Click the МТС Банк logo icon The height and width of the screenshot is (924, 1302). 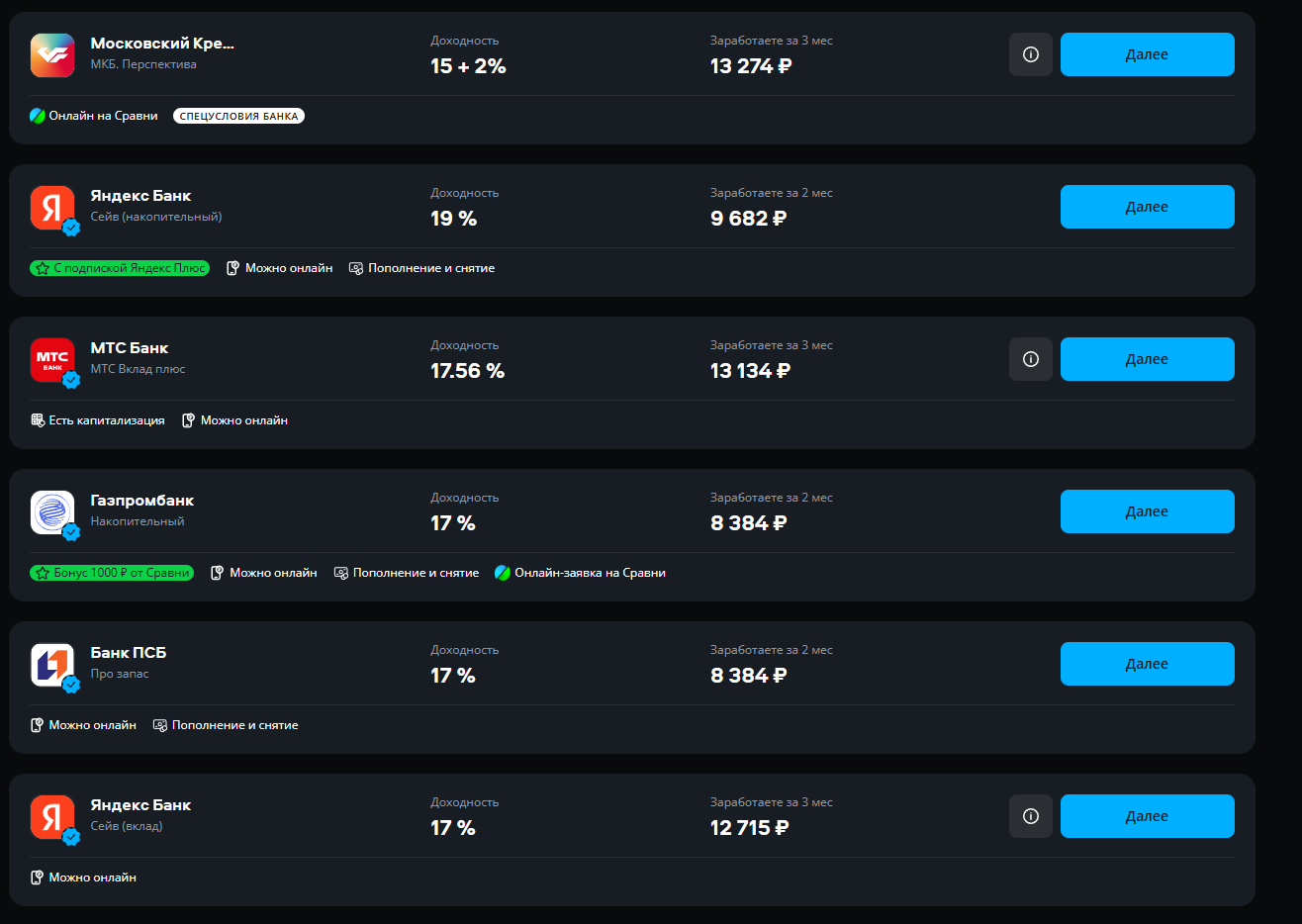pyautogui.click(x=52, y=360)
